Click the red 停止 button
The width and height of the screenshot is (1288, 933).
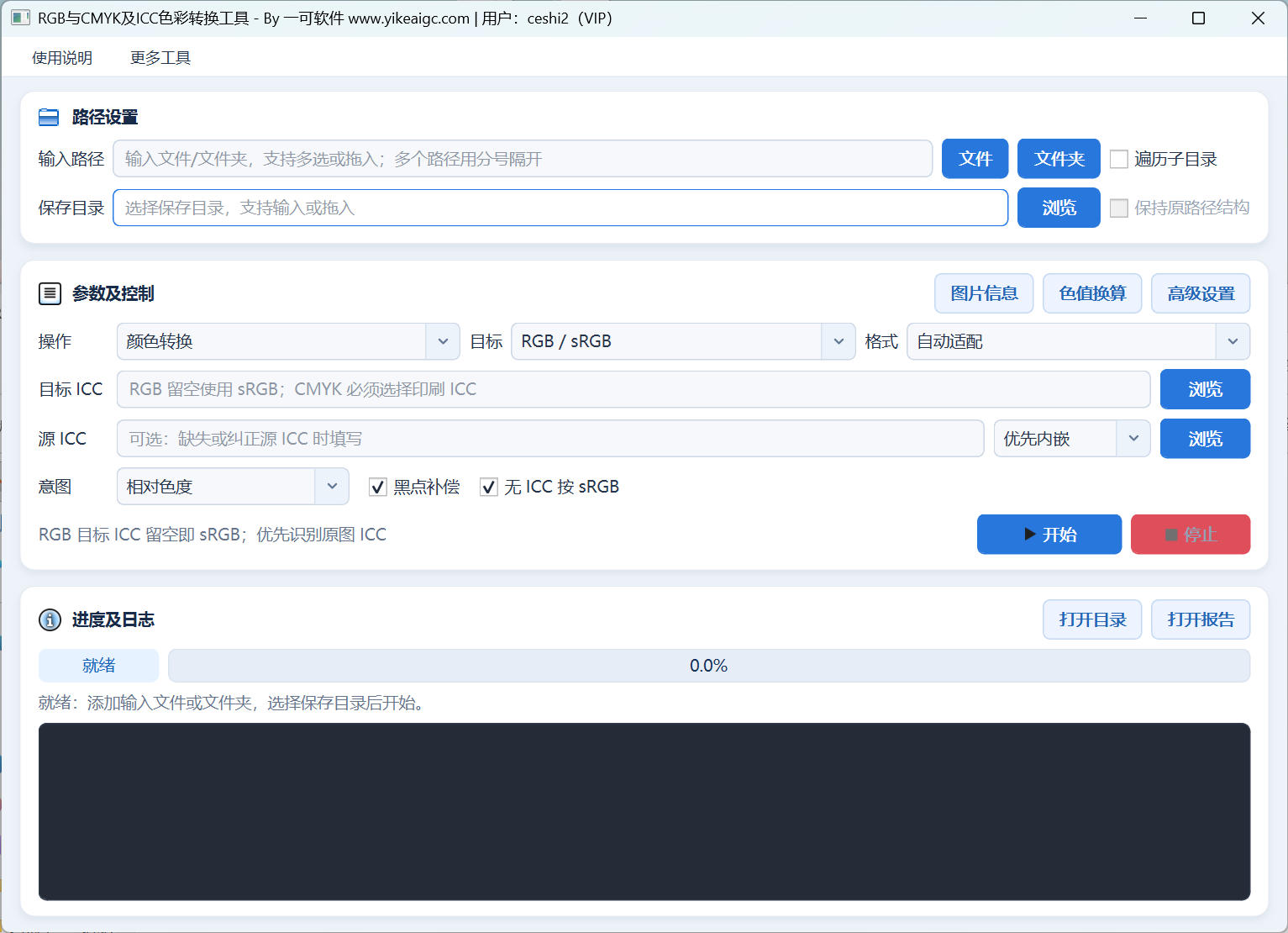[1191, 535]
